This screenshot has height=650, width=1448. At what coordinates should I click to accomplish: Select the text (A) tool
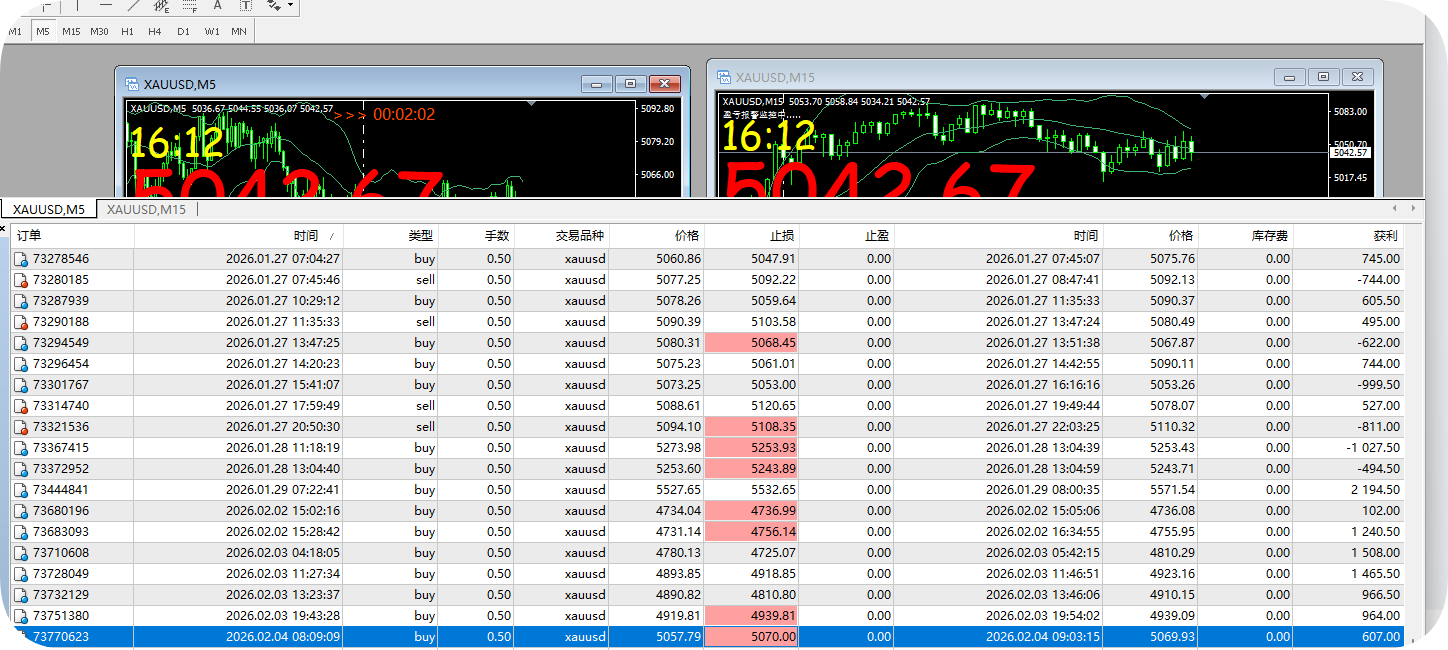218,6
